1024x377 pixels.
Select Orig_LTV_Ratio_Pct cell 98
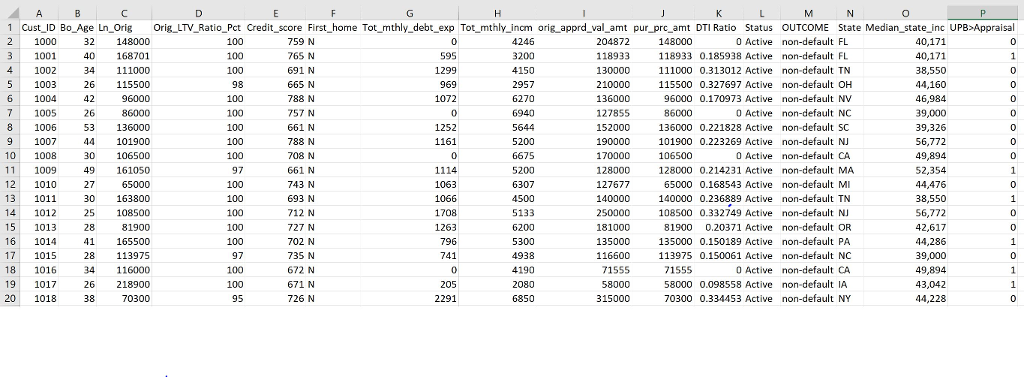pos(199,84)
